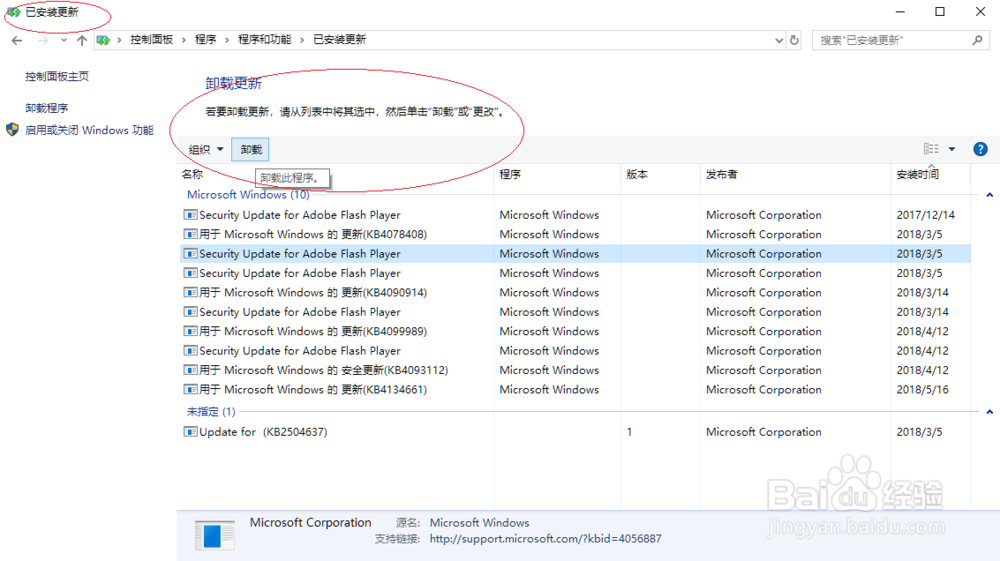Open 启用或关闭 Windows 功能 link
Image resolution: width=1000 pixels, height=561 pixels.
(89, 130)
